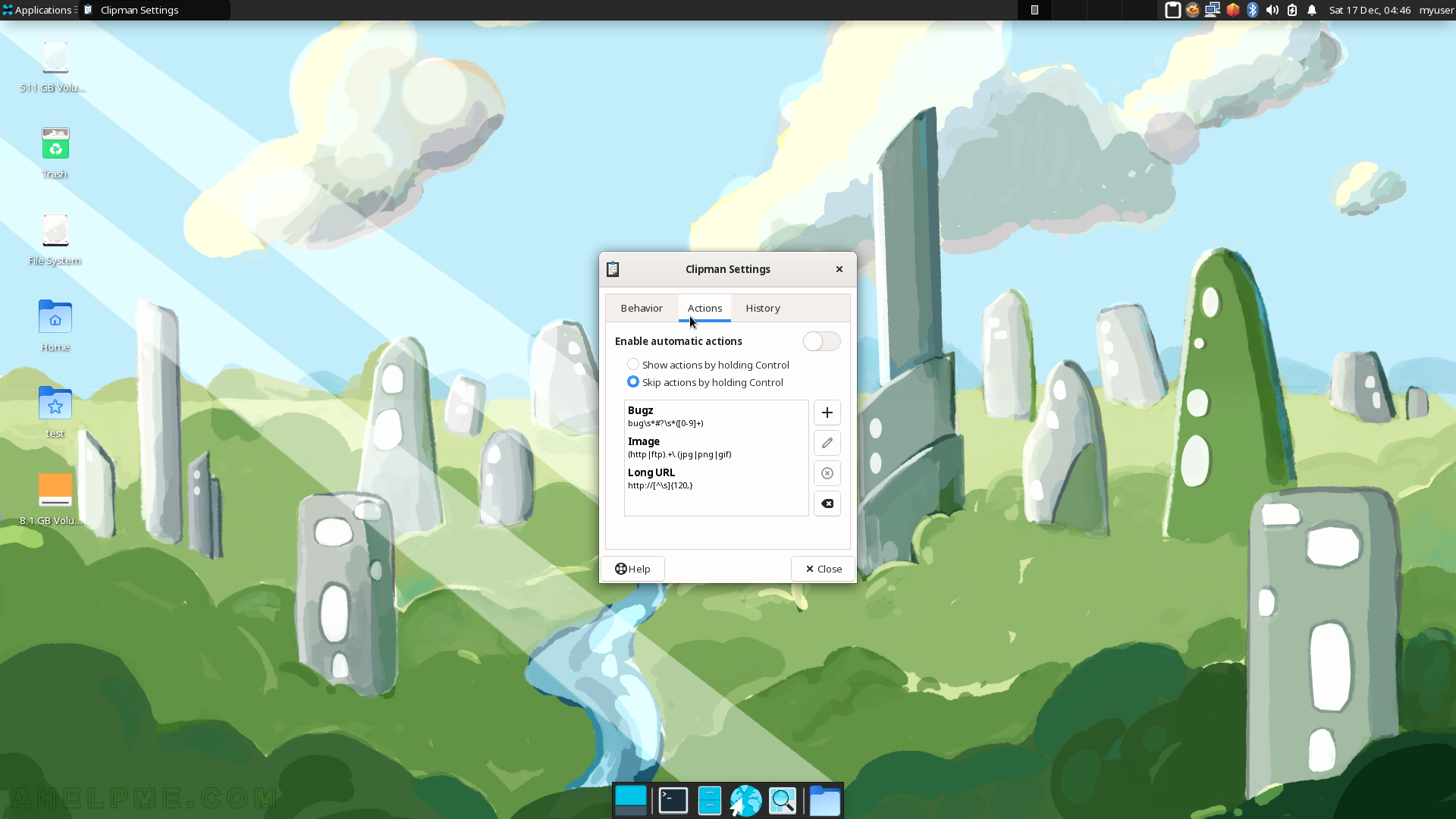This screenshot has width=1456, height=819.
Task: Launch File Manager cabinet icon in dock
Action: coord(709,801)
